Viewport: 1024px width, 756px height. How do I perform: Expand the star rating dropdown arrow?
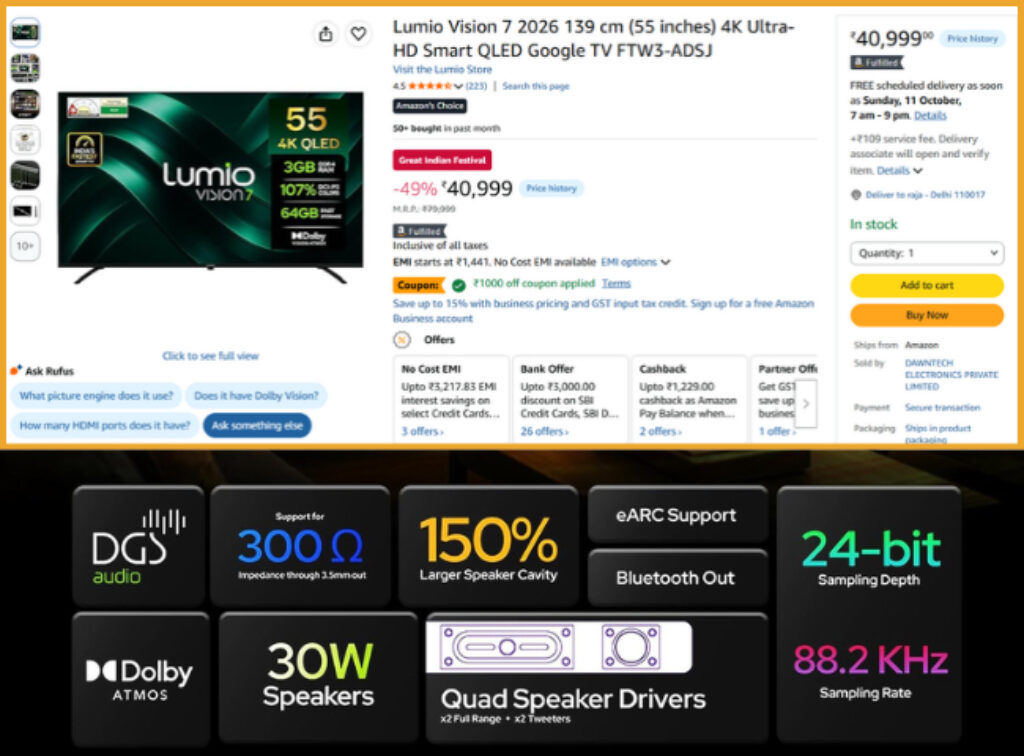pos(458,86)
